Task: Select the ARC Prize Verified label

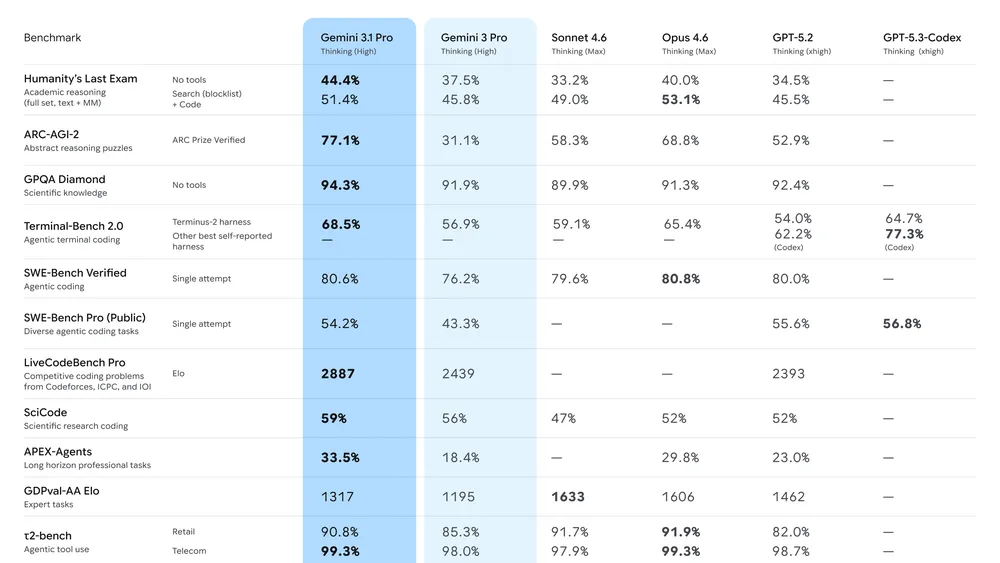Action: click(x=208, y=140)
